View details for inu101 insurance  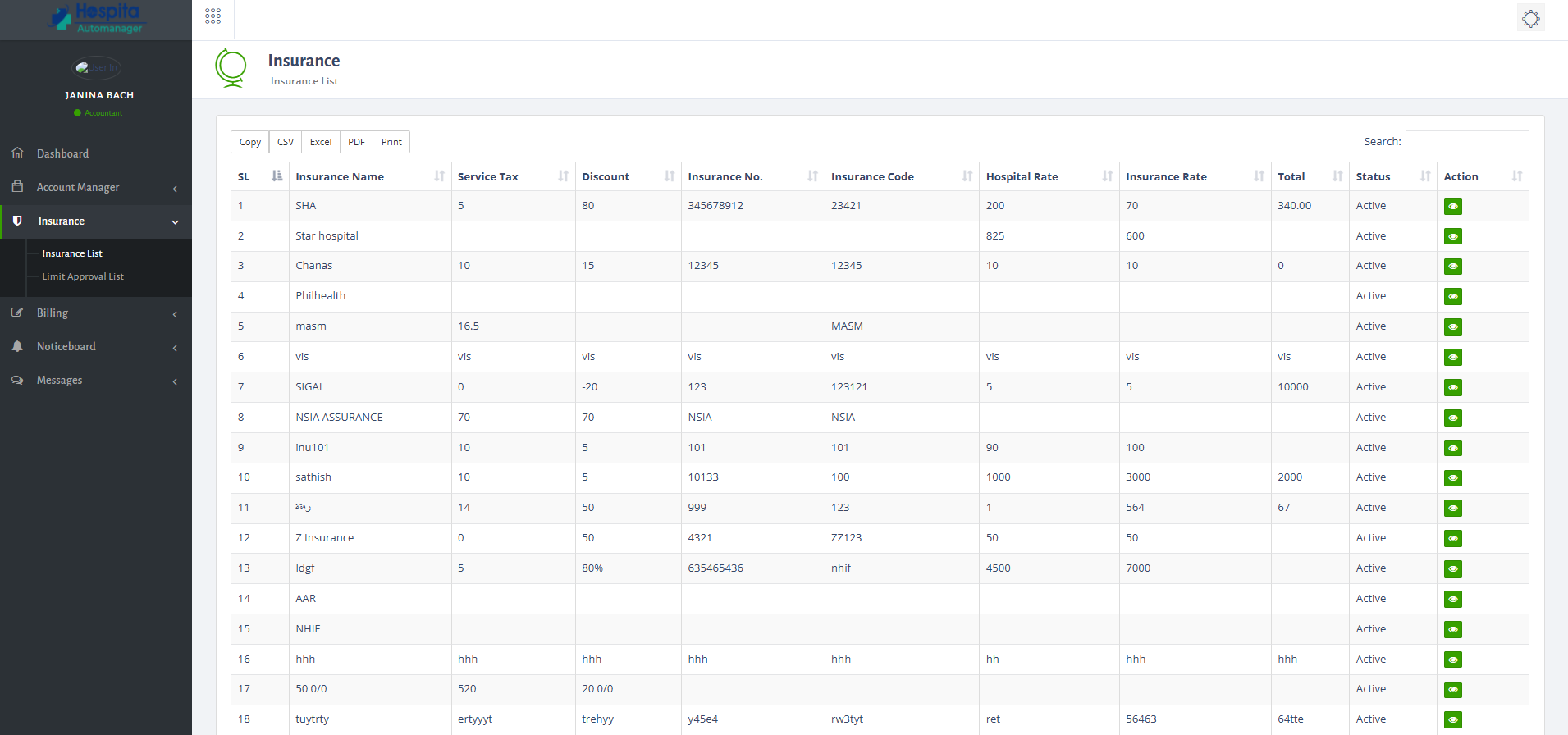point(1453,448)
